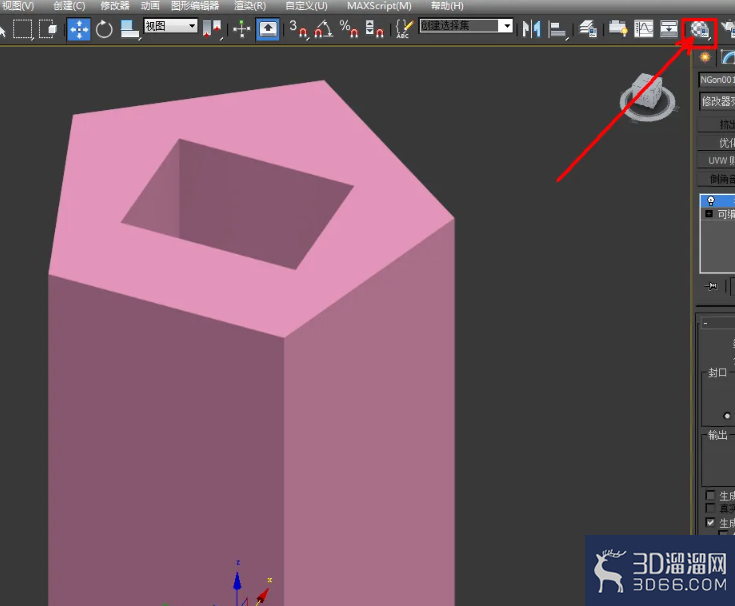
Task: Toggle the Percent Snap magnet
Action: (348, 29)
